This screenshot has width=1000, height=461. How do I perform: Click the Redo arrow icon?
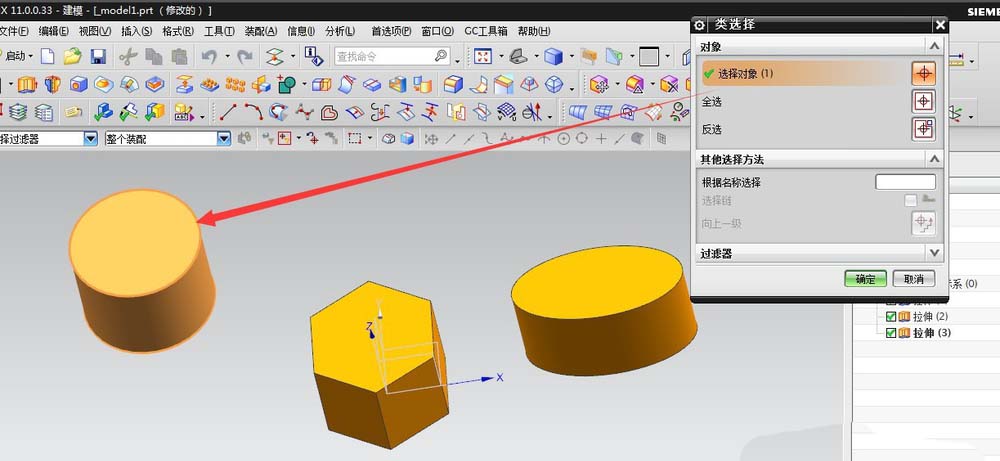245,56
